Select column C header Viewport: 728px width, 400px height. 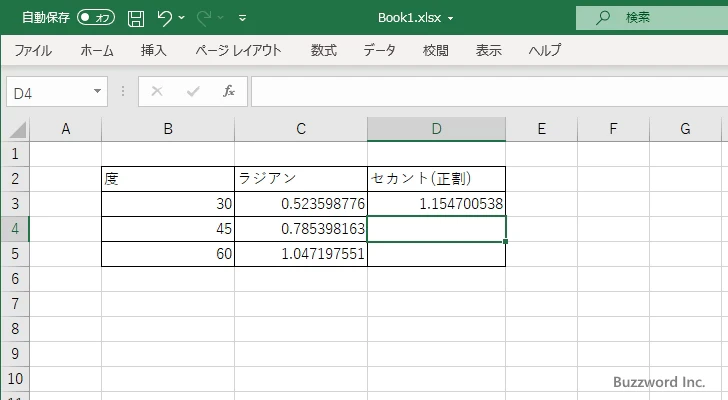(x=301, y=129)
